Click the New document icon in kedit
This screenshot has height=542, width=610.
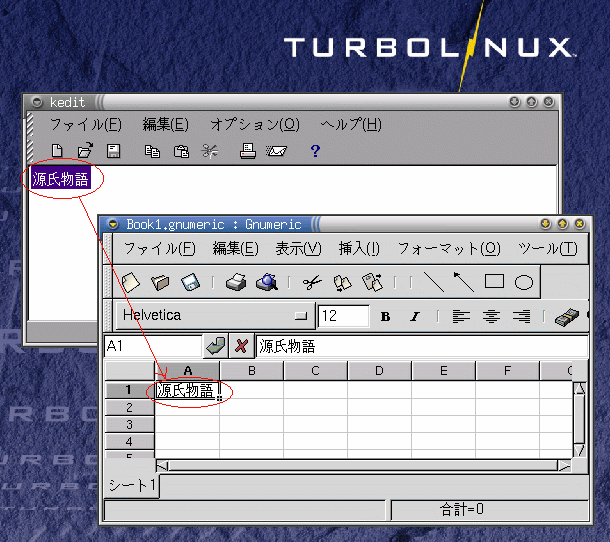[57, 151]
